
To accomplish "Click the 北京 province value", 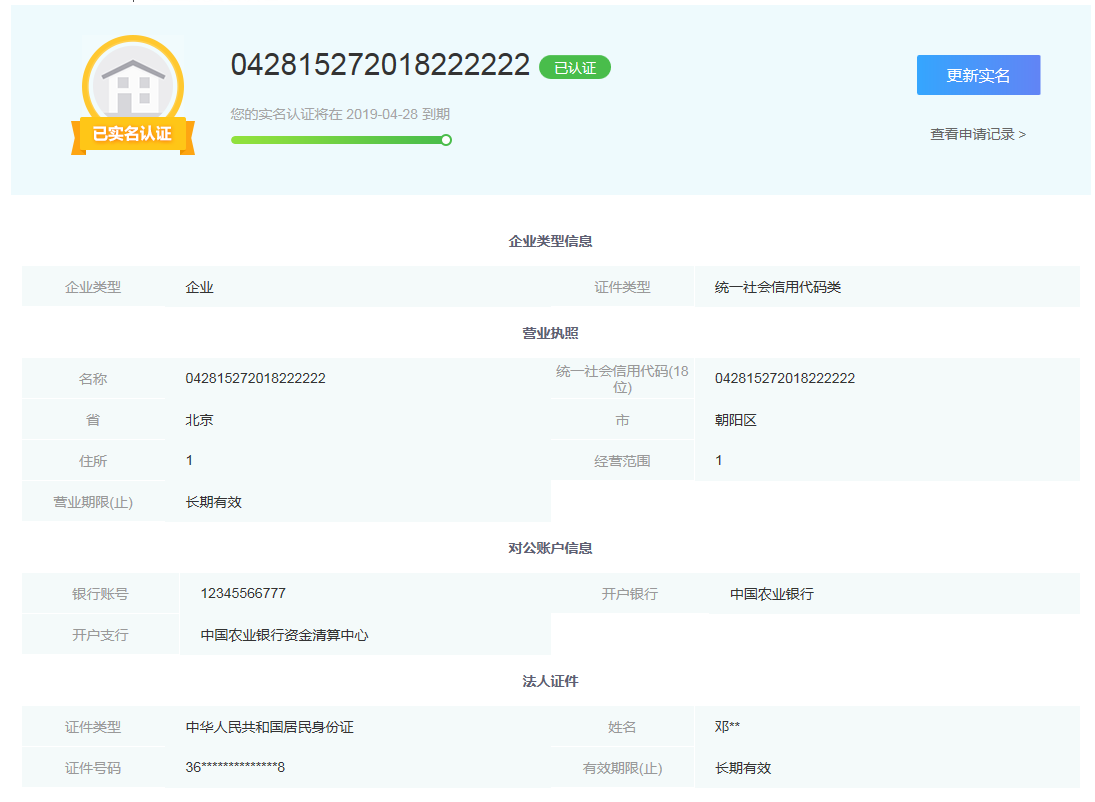I will coord(198,419).
